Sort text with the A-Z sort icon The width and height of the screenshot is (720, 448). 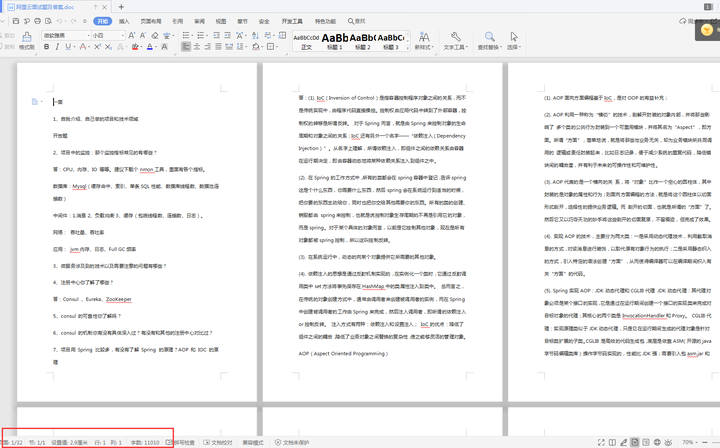[255, 35]
